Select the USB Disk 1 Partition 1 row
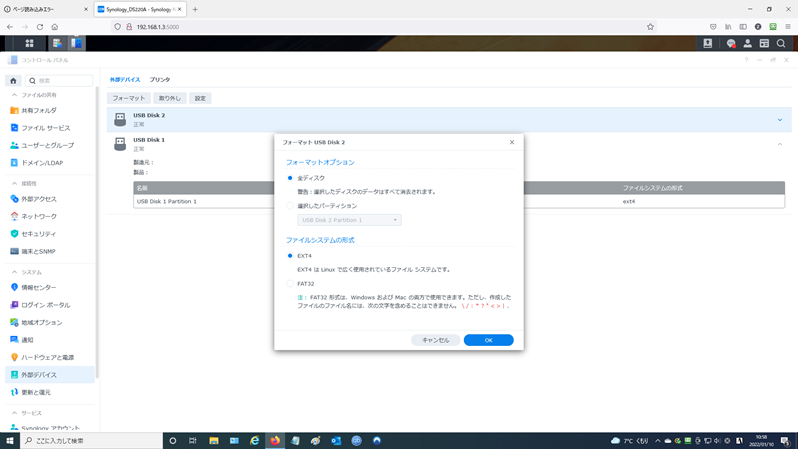798x449 pixels. (x=459, y=202)
